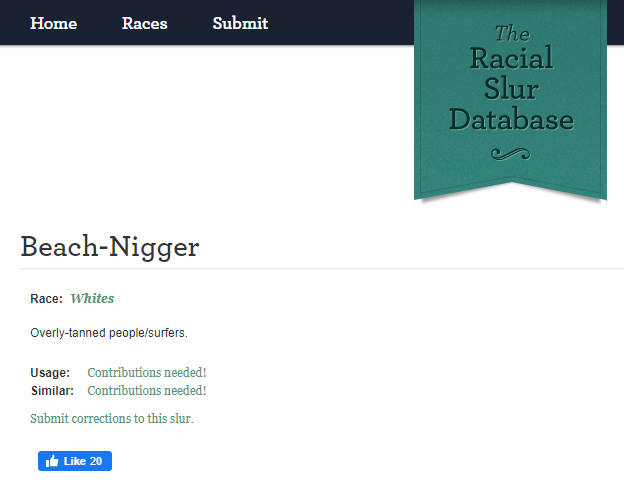Click the word Database in the banner
The height and width of the screenshot is (495, 624).
tap(510, 121)
